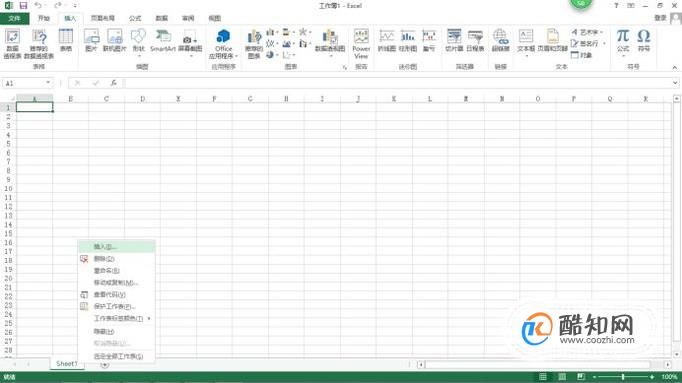This screenshot has height=383, width=682.
Task: Insert a hyperlink using the globe icon
Action: tap(500, 40)
